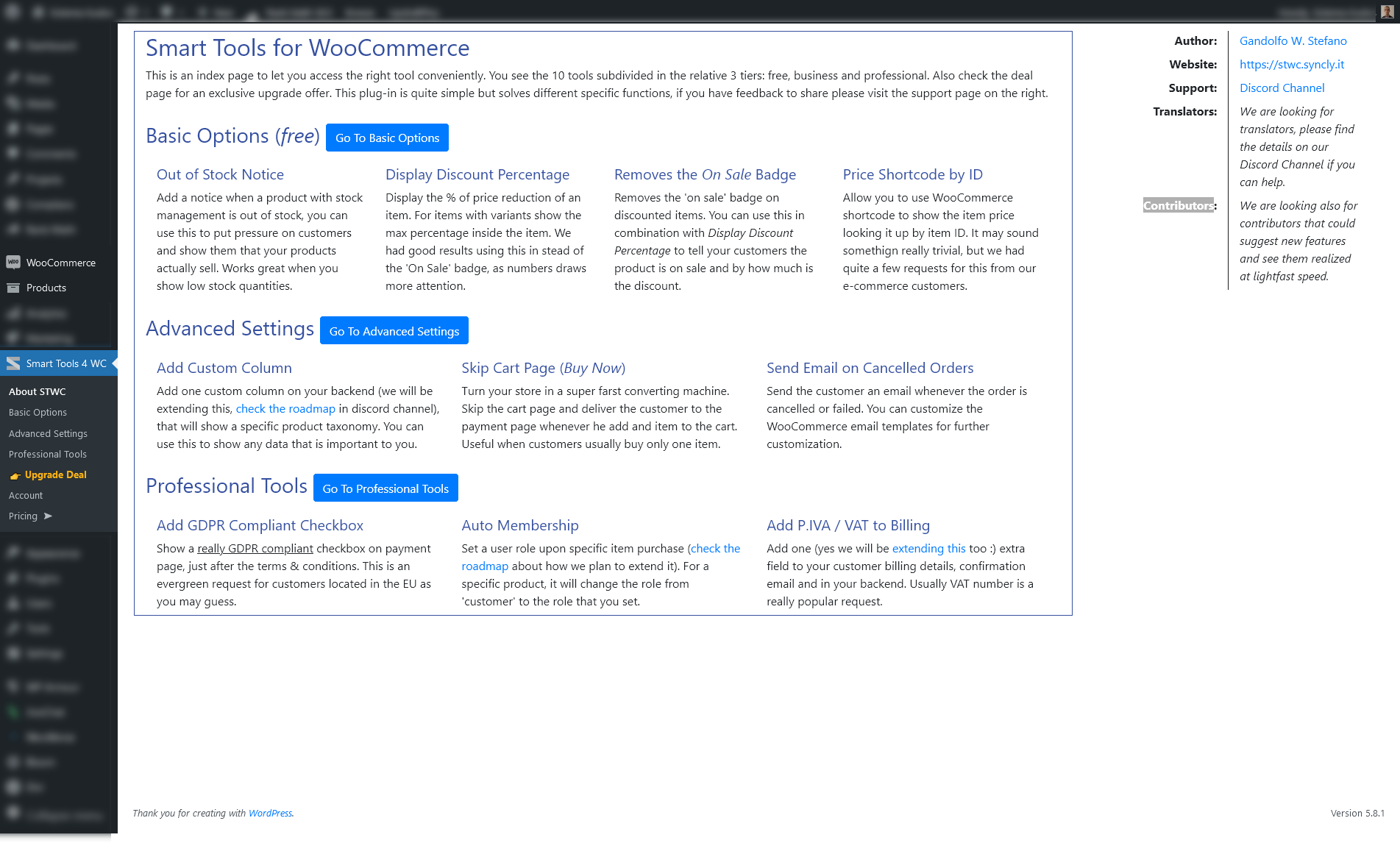
Task: Select Smart Tools 4 WC menu item
Action: click(x=59, y=363)
